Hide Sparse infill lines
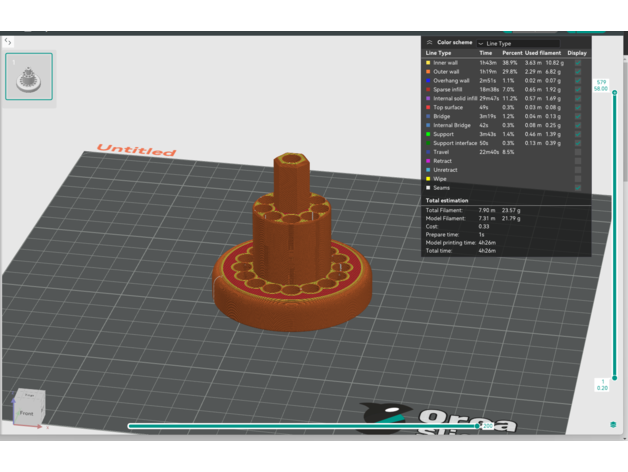628x472 pixels. pyautogui.click(x=578, y=90)
